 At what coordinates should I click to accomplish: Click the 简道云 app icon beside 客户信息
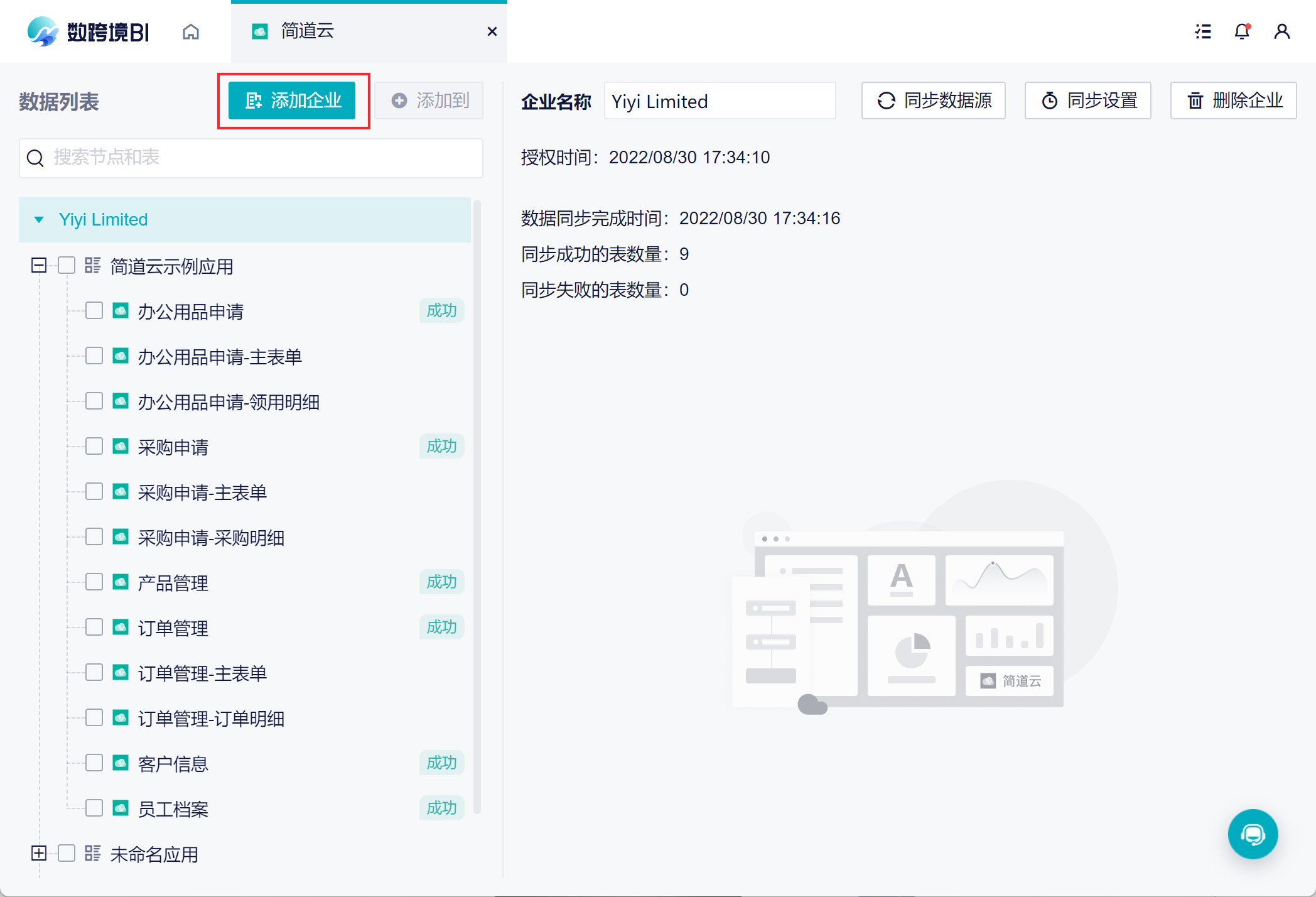(121, 763)
